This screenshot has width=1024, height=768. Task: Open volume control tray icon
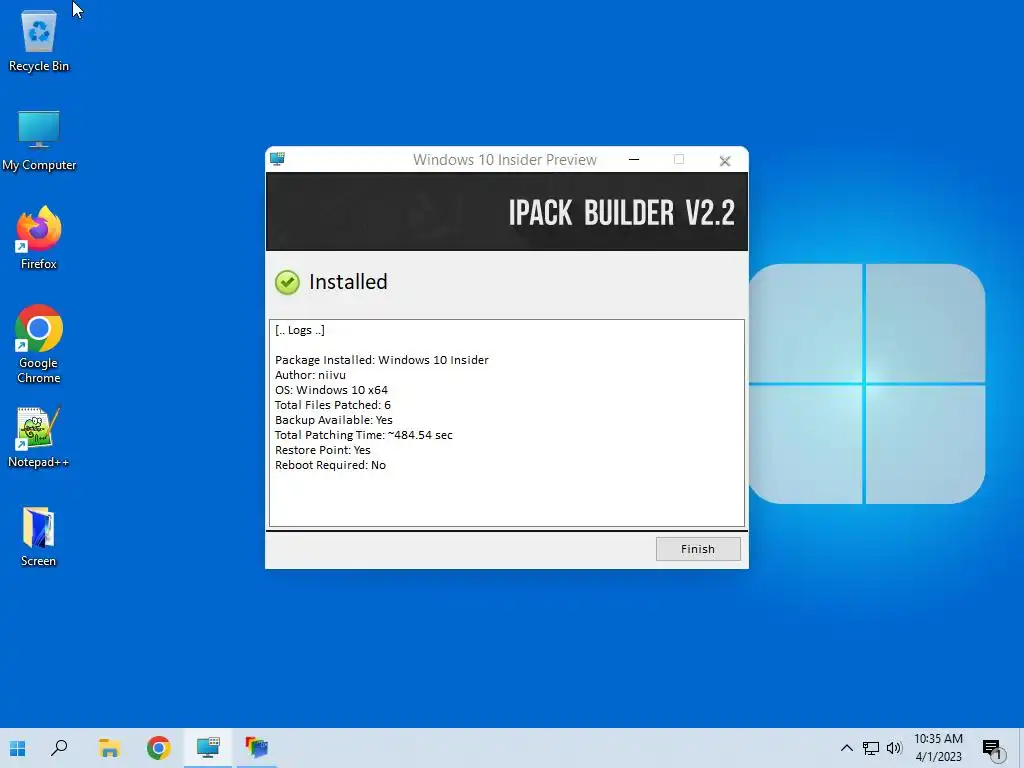point(894,748)
